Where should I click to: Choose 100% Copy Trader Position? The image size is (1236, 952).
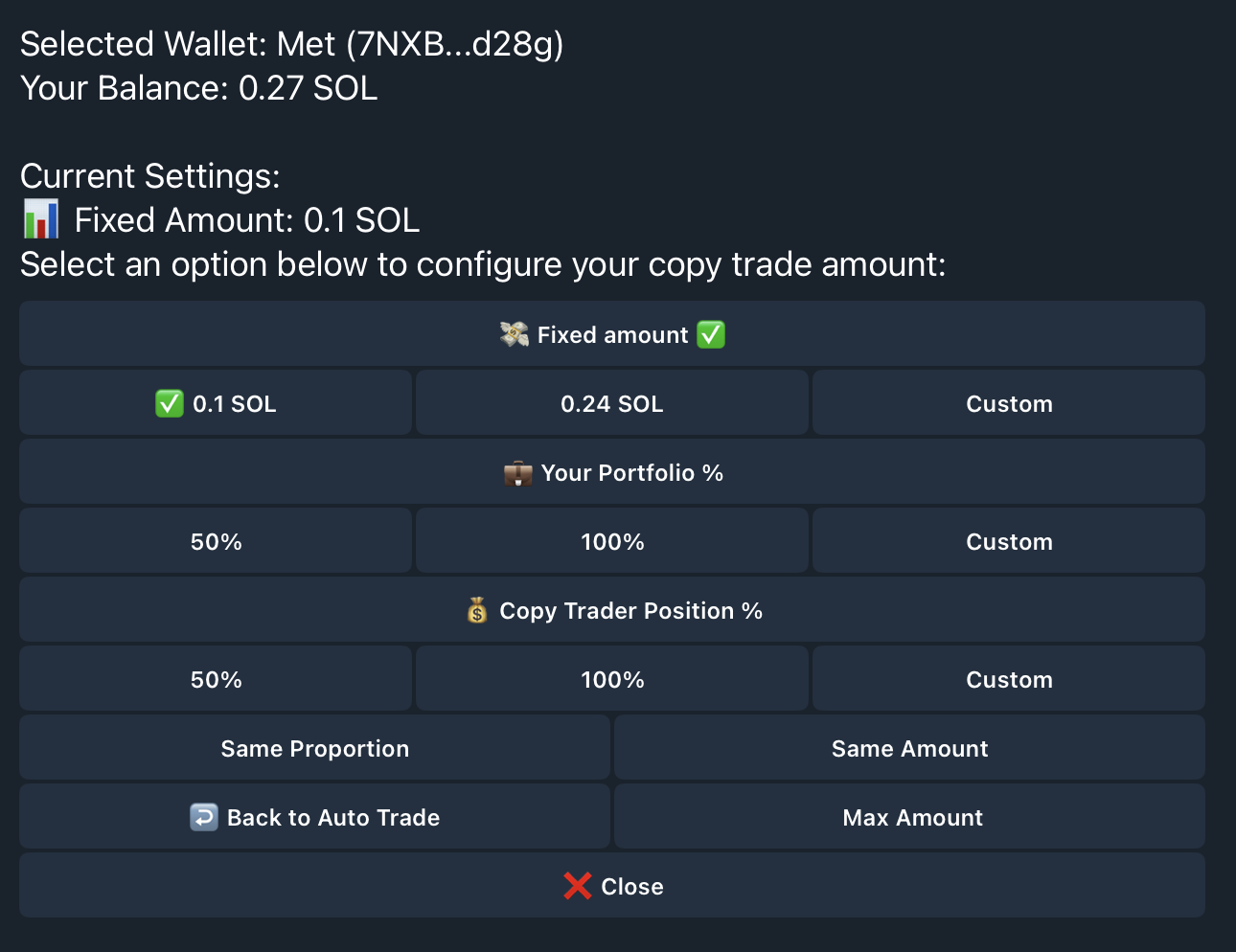click(x=611, y=679)
